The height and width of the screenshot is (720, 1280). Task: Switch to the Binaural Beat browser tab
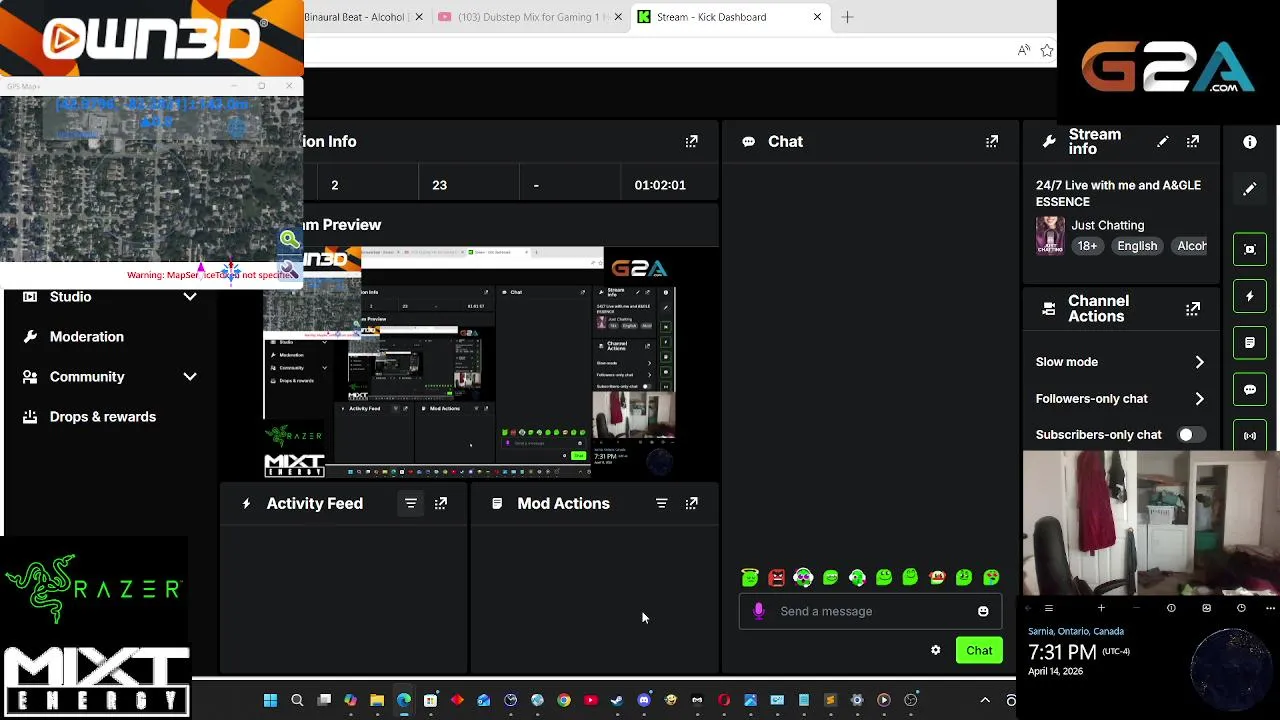click(364, 17)
